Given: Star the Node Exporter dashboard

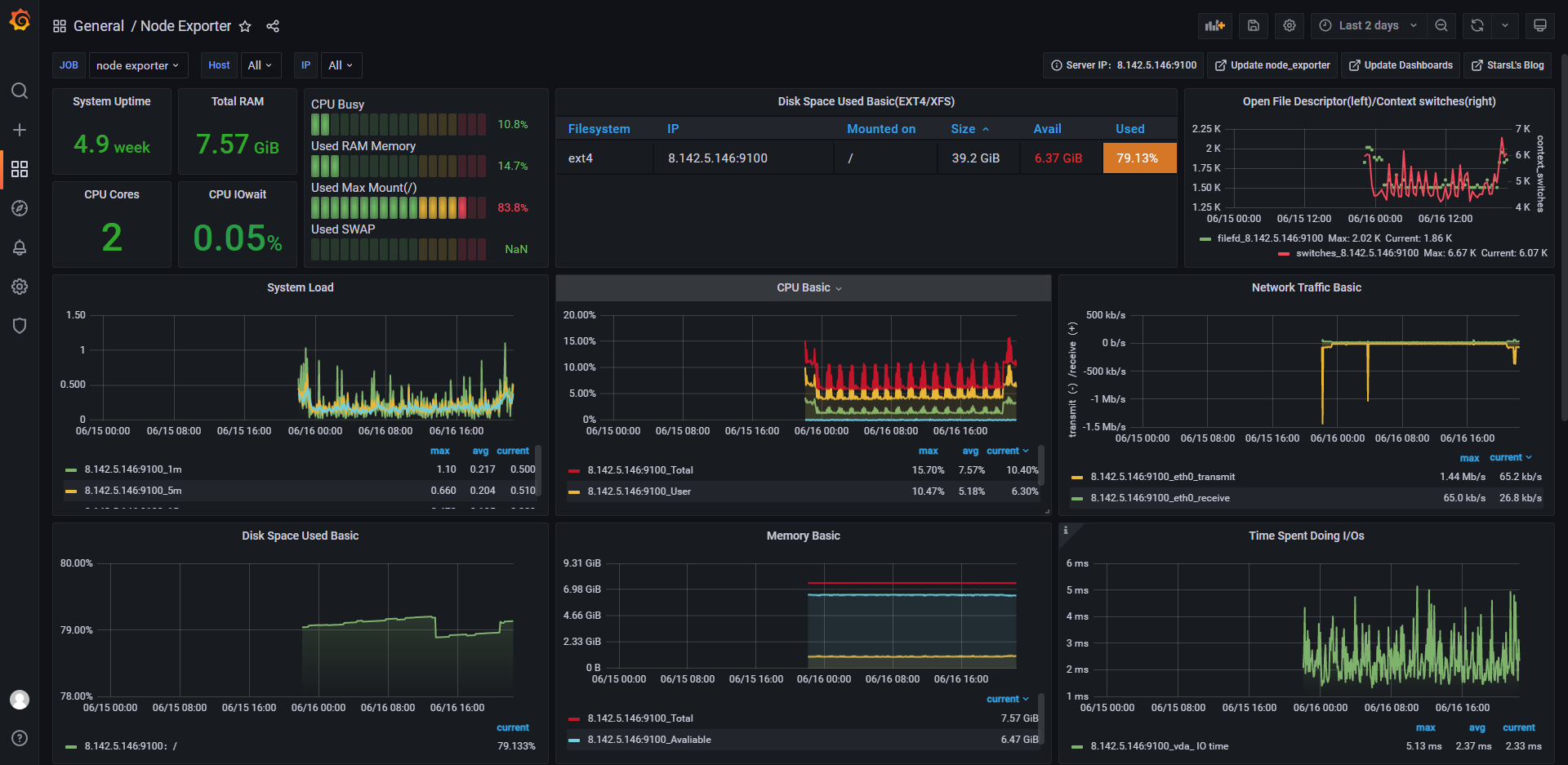Looking at the screenshot, I should pyautogui.click(x=245, y=26).
